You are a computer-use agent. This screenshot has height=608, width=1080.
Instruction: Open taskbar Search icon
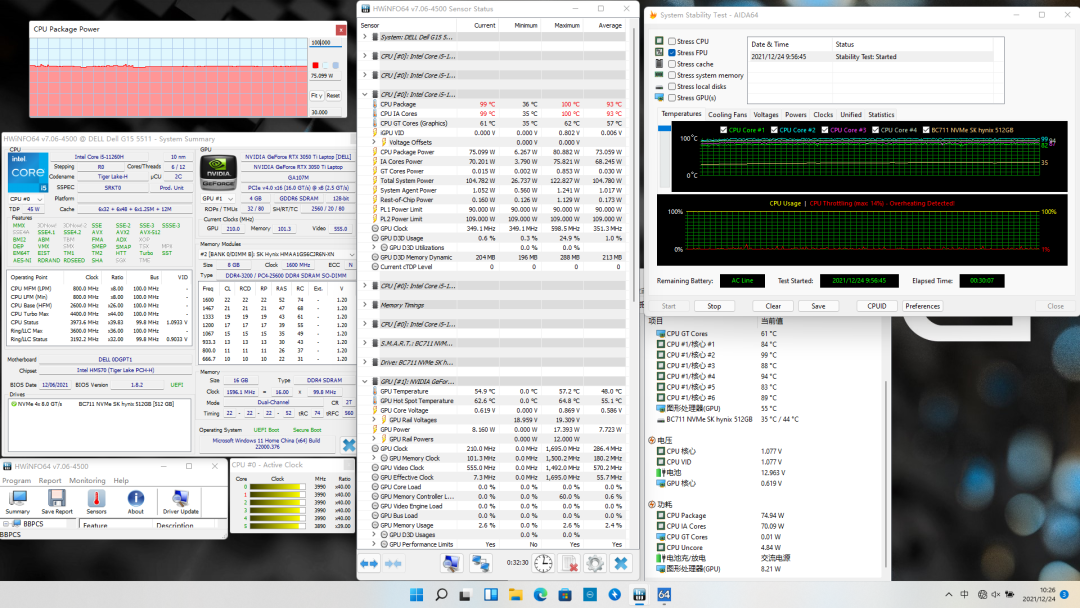442,595
